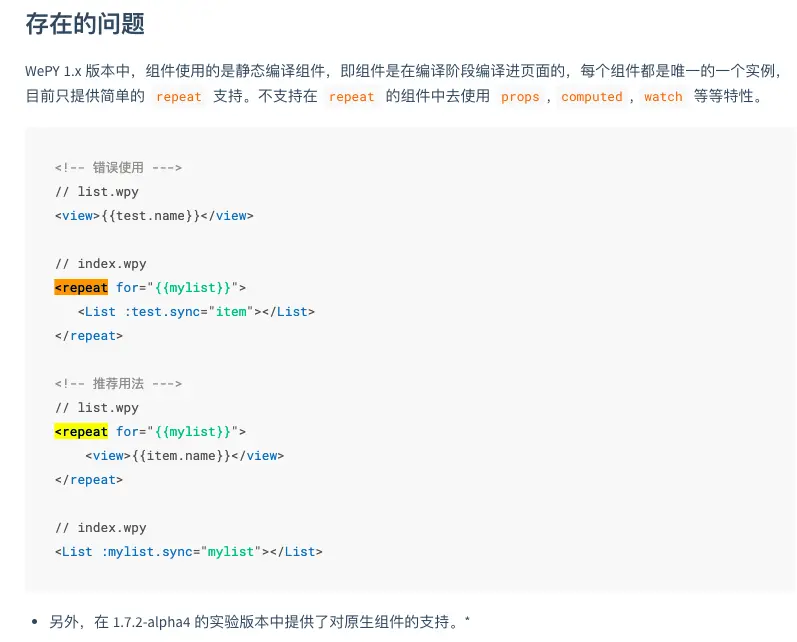This screenshot has height=642, width=797.
Task: Click the line '<view>{{item.name}}</view>'
Action: (185, 455)
